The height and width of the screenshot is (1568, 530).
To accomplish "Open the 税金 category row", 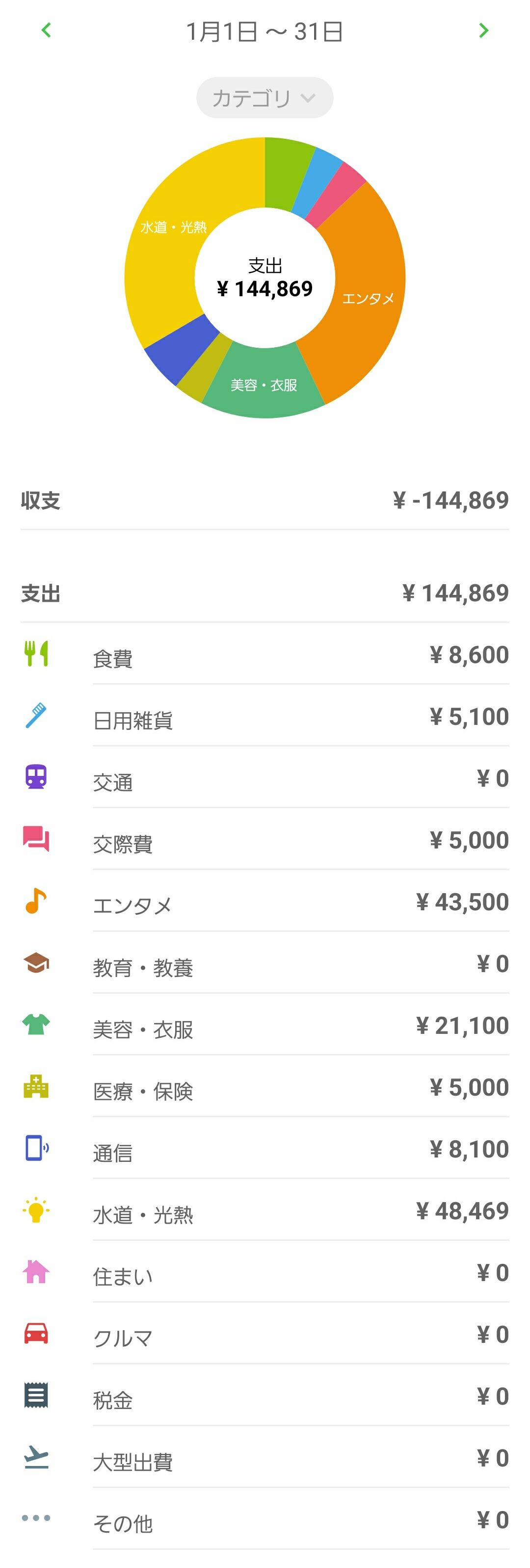I will click(x=300, y=1399).
